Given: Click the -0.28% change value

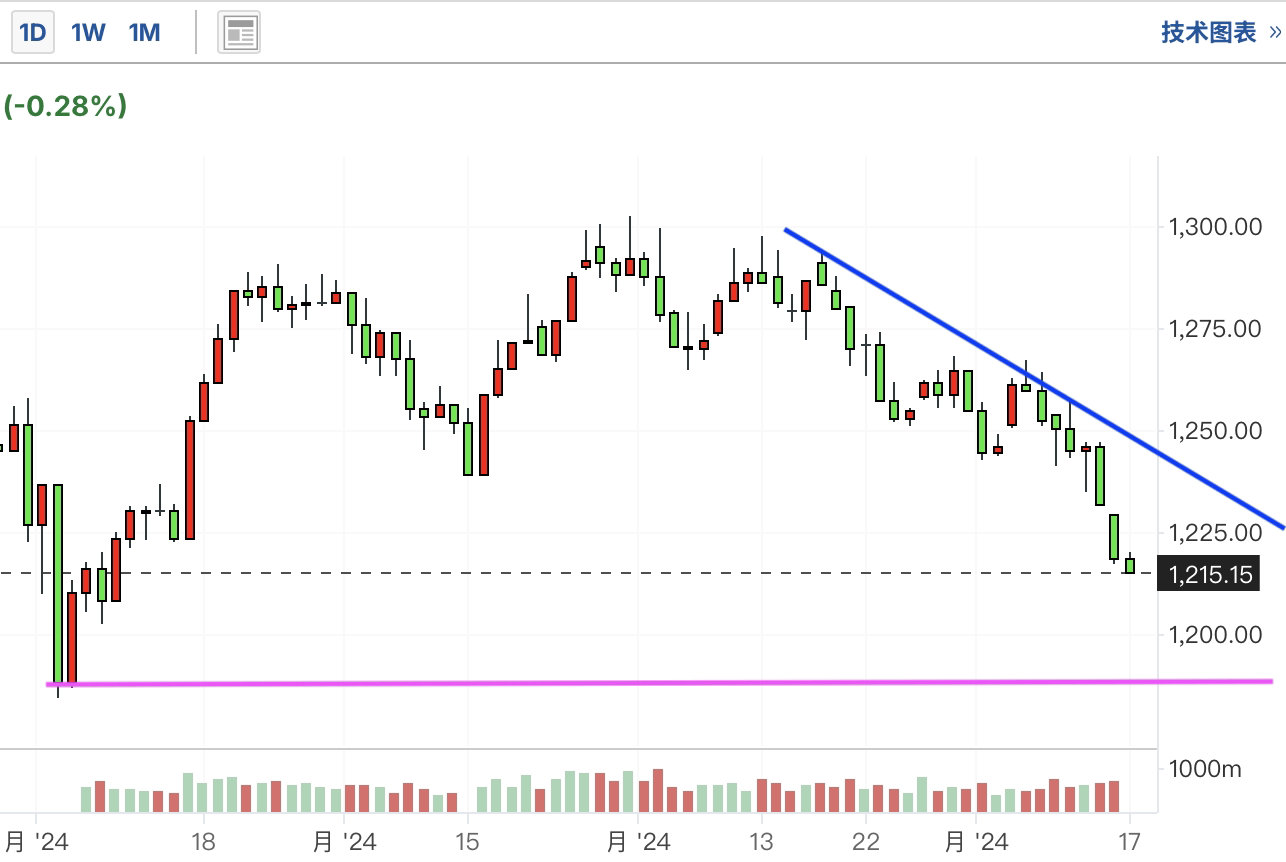Looking at the screenshot, I should [x=66, y=106].
